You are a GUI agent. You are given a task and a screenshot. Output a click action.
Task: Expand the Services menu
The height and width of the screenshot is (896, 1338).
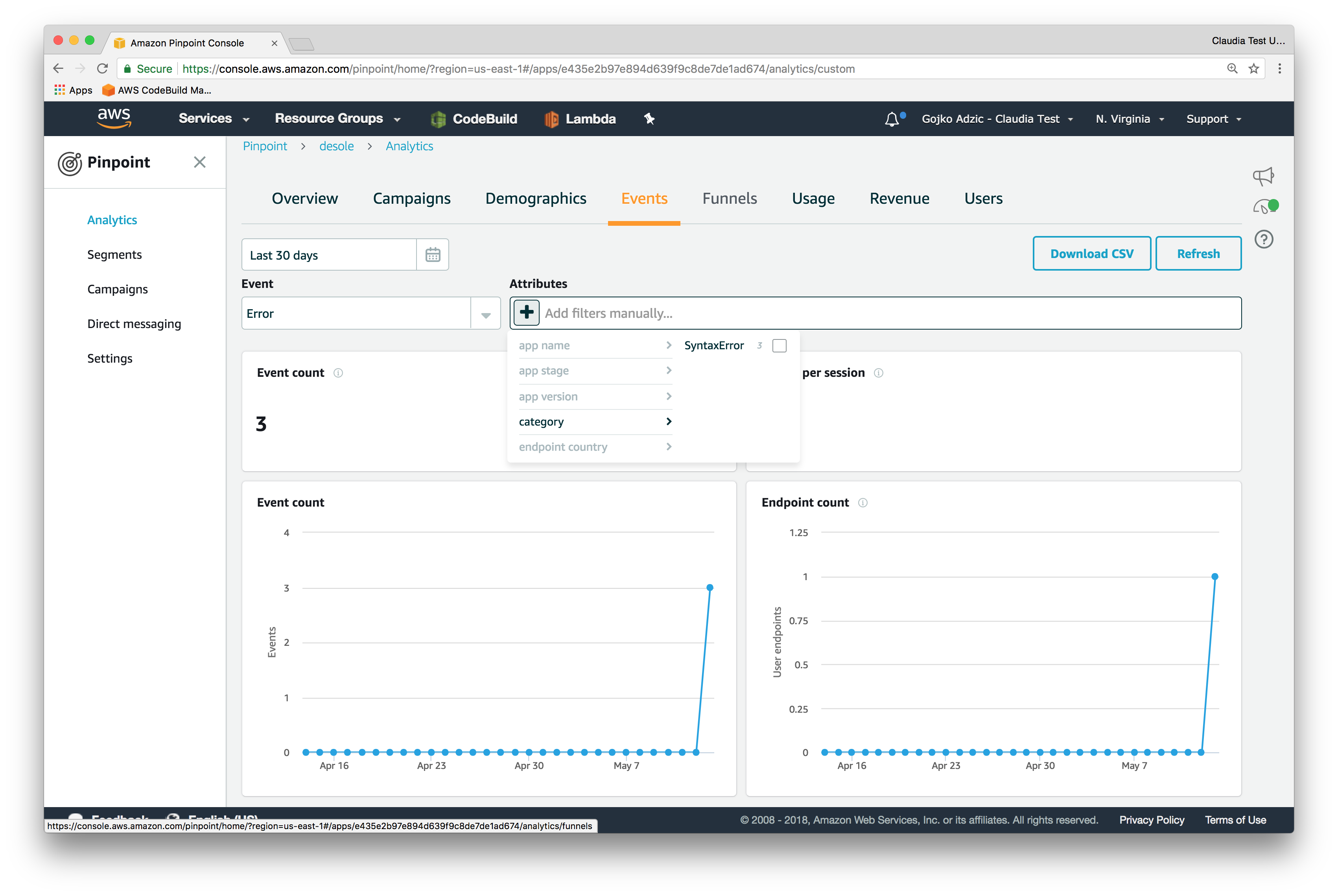[214, 119]
